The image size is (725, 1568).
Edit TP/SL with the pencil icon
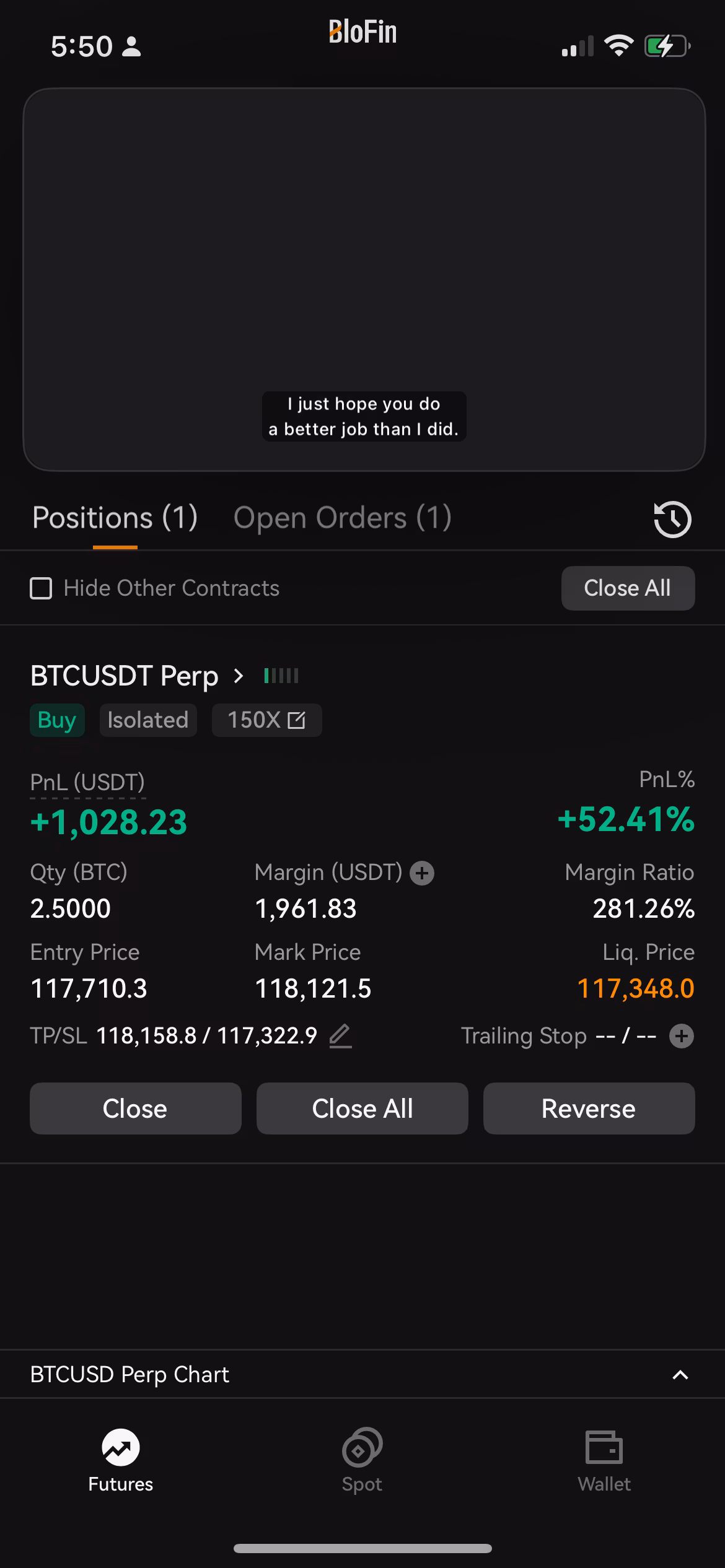pos(340,1035)
